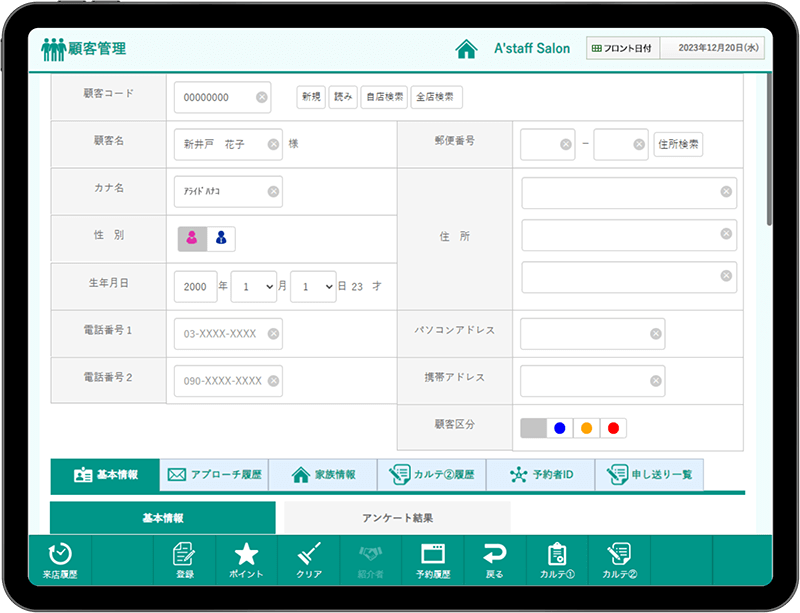The height and width of the screenshot is (613, 800).
Task: Click the 住所検索 button
Action: coord(678,144)
